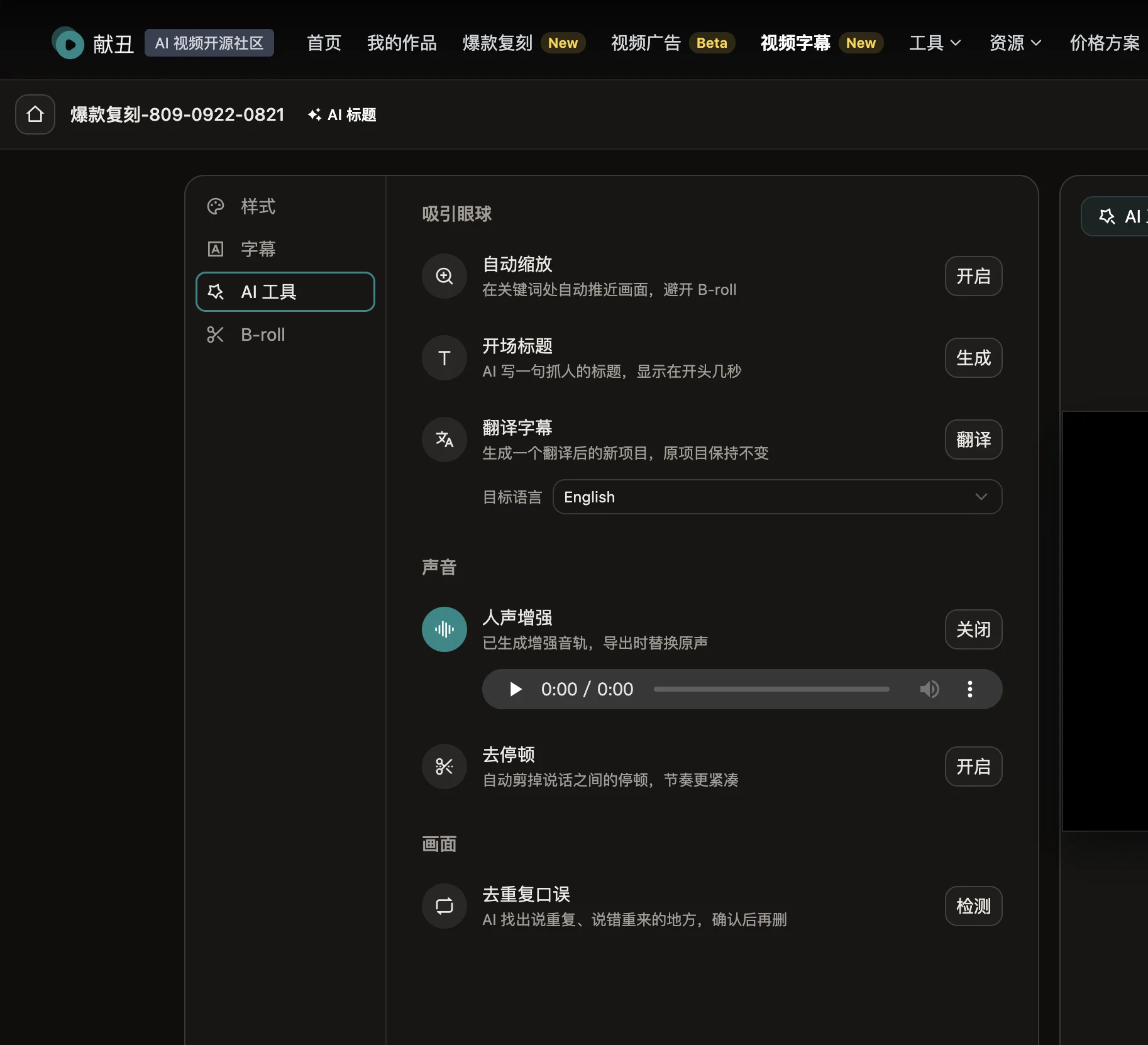Open 我的作品 in top navigation
The image size is (1148, 1045).
[402, 43]
